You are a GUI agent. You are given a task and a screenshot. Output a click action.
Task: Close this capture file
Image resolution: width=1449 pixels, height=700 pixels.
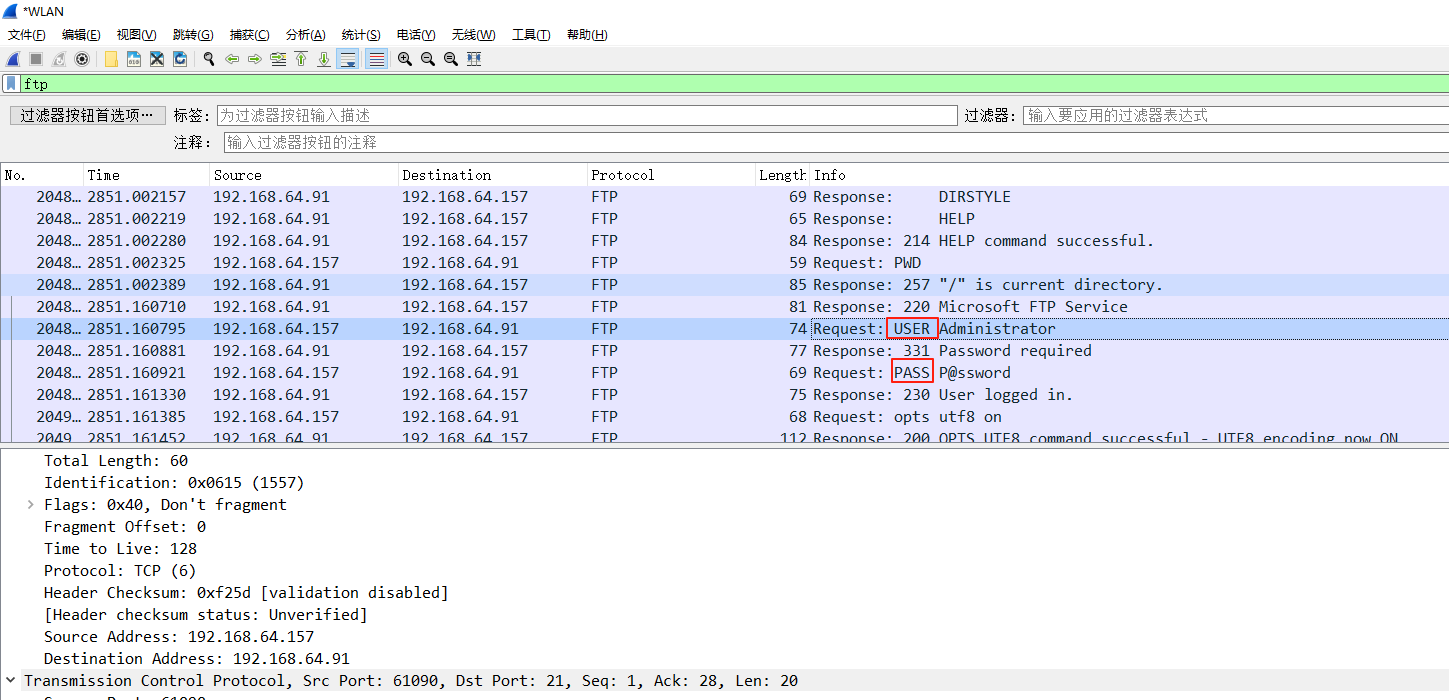[x=157, y=59]
